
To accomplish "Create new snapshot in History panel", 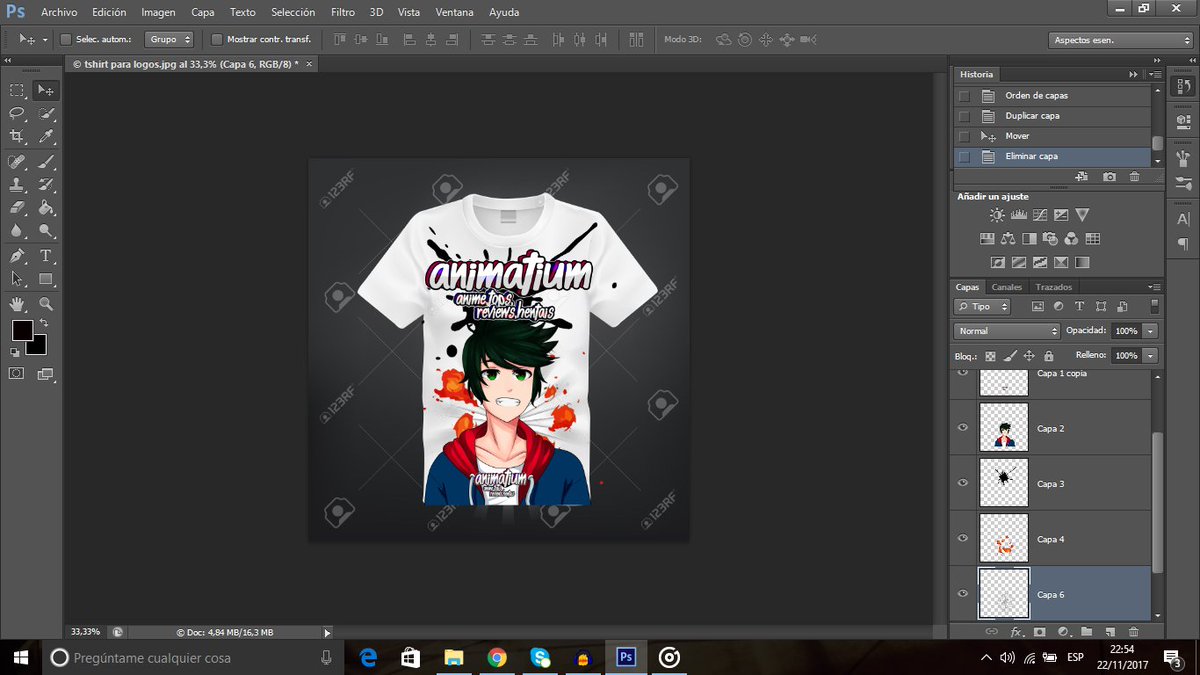I will tap(1109, 177).
